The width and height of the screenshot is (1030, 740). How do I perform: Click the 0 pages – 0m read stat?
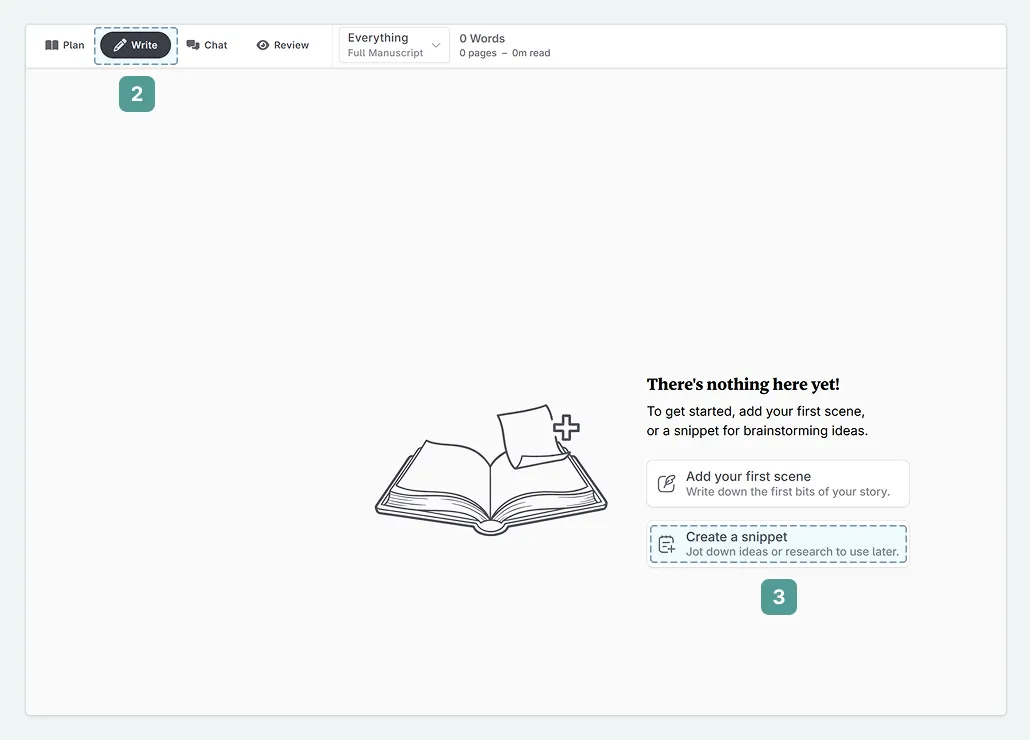[x=505, y=53]
